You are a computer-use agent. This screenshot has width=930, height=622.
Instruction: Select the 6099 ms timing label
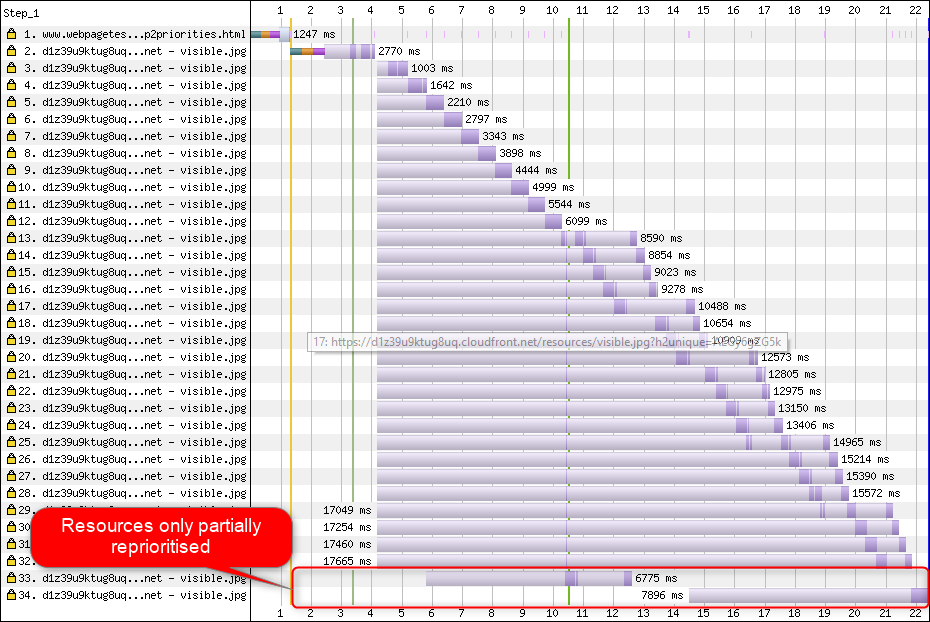(586, 221)
